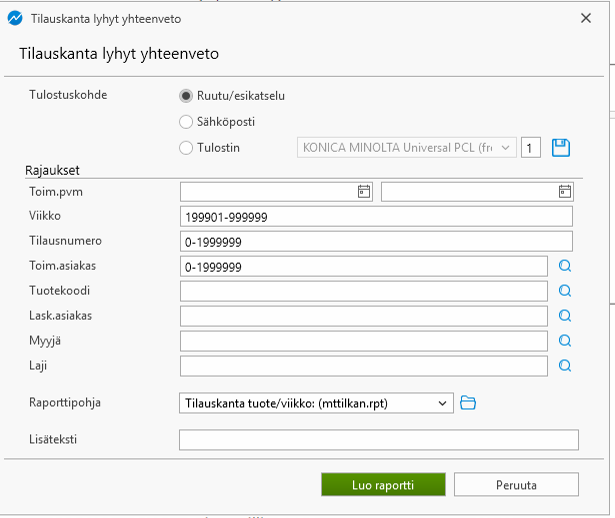The width and height of the screenshot is (615, 518).
Task: Click the Viikko field with 199901-999999
Action: (376, 216)
